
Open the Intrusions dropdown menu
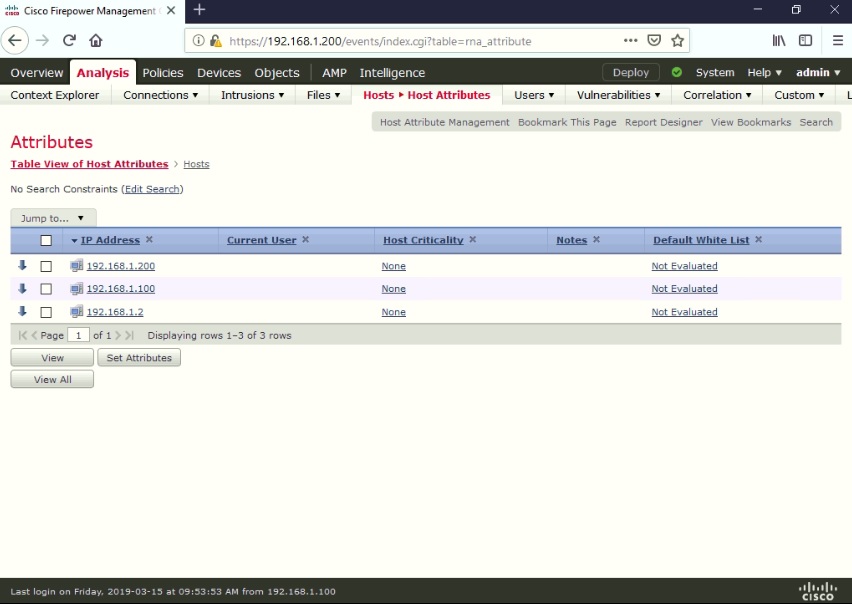(x=252, y=95)
